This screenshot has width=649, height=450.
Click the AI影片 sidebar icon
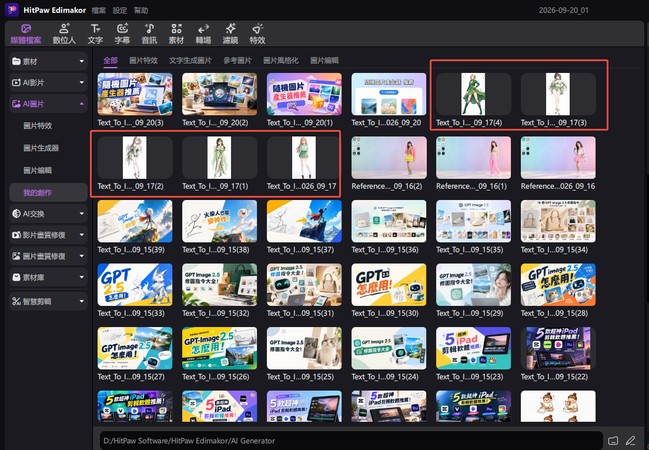[16, 82]
